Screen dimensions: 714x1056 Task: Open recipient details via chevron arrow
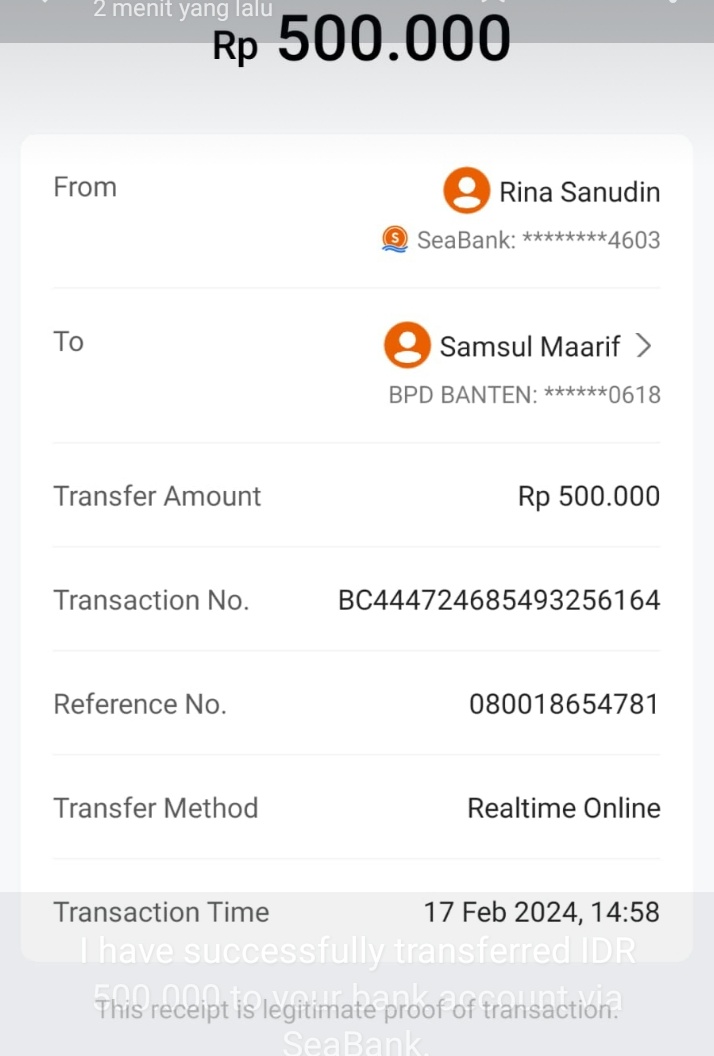[x=644, y=346]
